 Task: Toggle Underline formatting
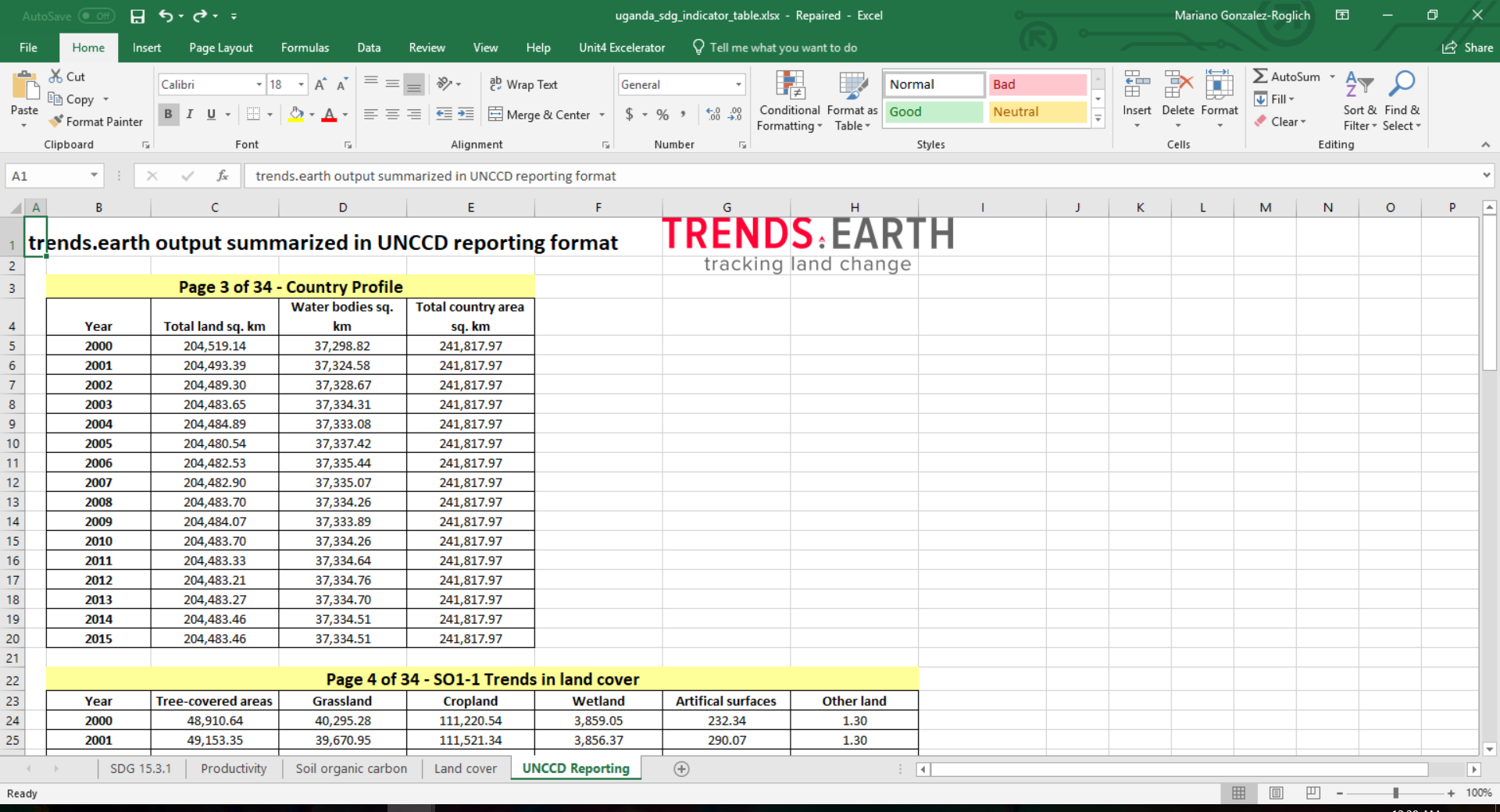210,114
